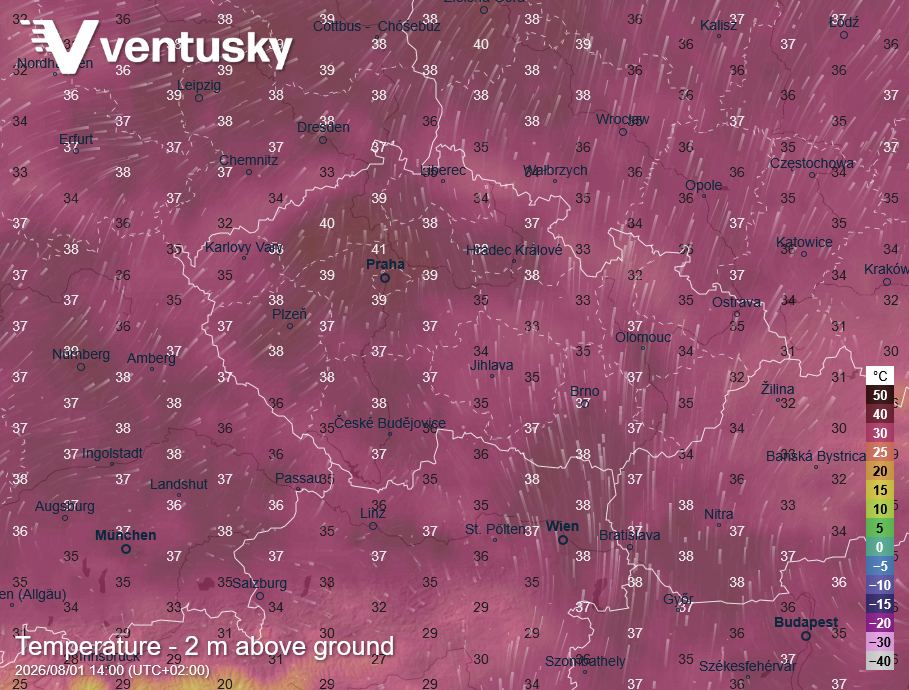Click the Bratislava city label
The height and width of the screenshot is (690, 909).
pos(630,535)
